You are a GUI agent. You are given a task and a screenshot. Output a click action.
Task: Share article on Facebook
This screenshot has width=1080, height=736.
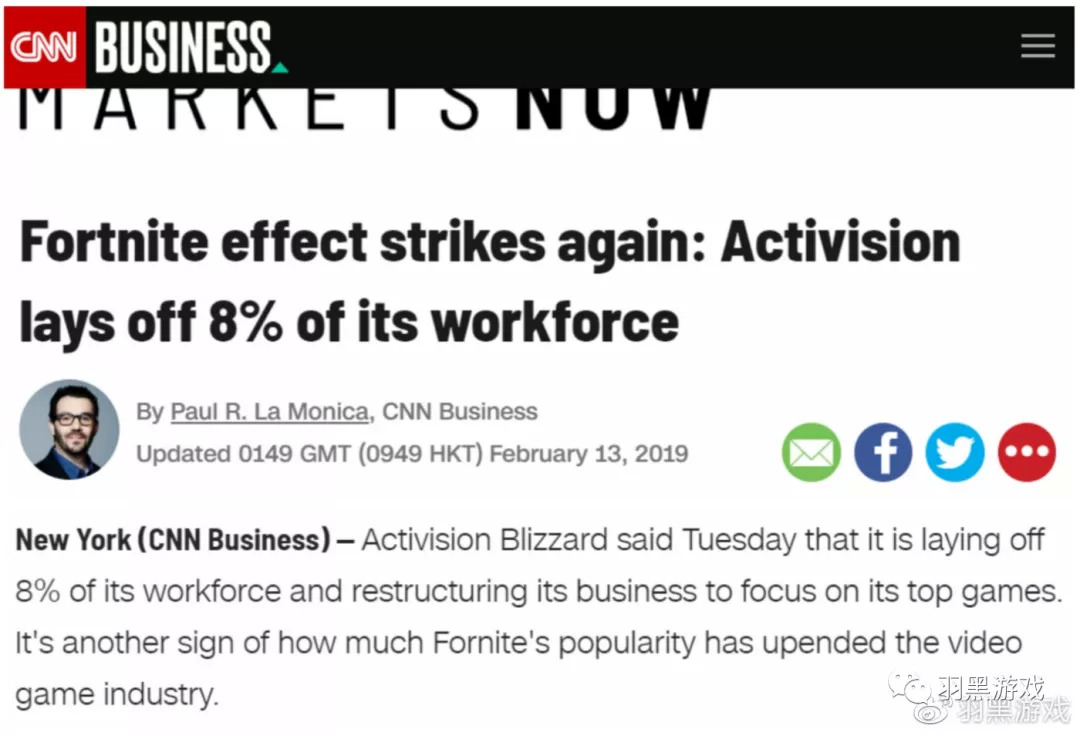click(883, 453)
